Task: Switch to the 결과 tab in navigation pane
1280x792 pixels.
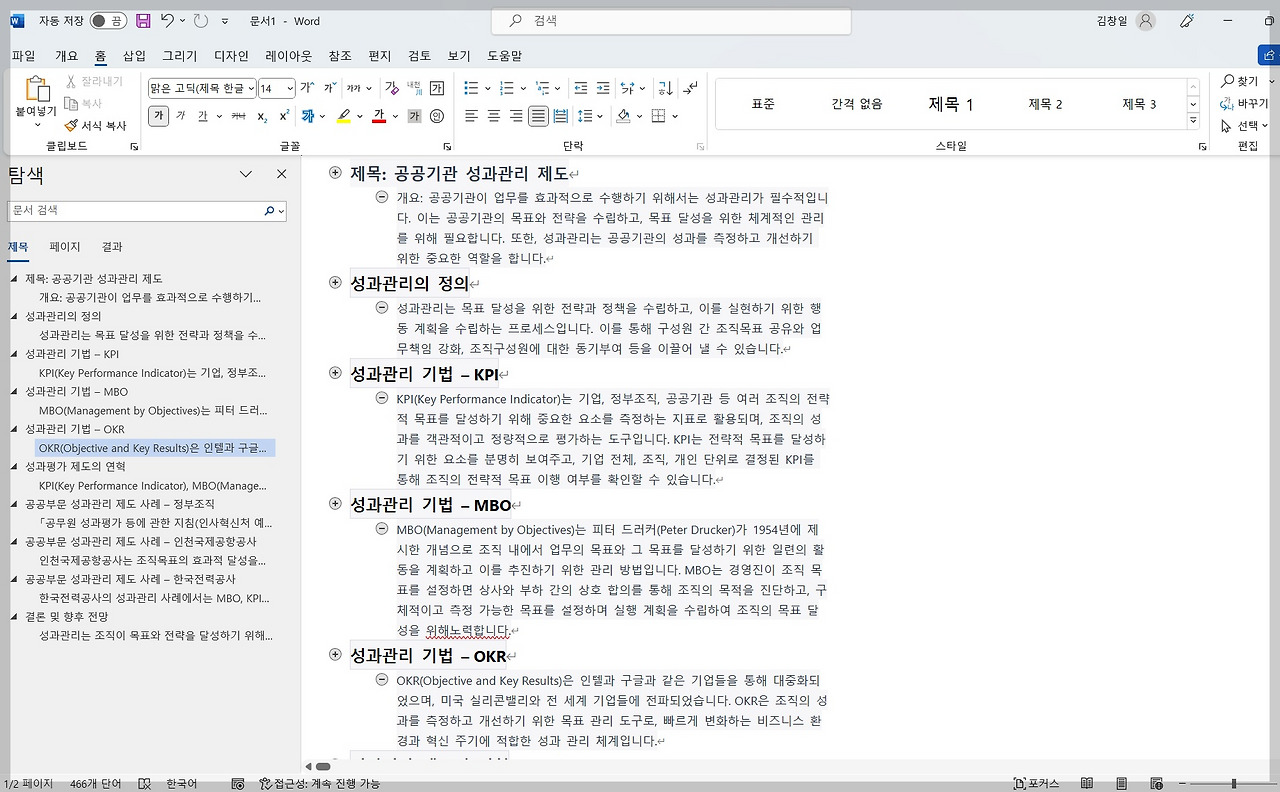Action: pyautogui.click(x=112, y=247)
